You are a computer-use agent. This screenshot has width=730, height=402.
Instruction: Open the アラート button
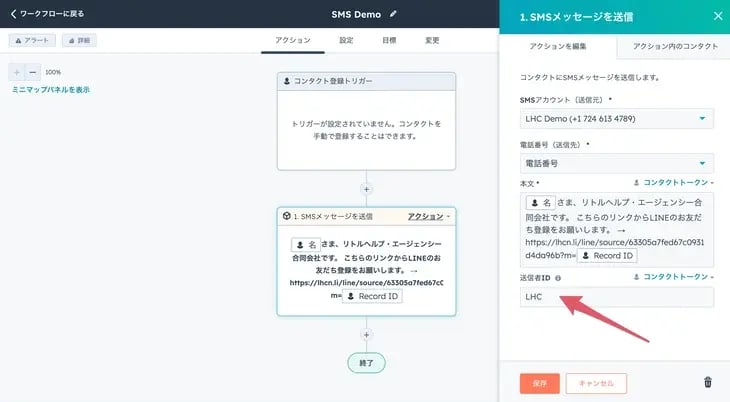coord(32,41)
